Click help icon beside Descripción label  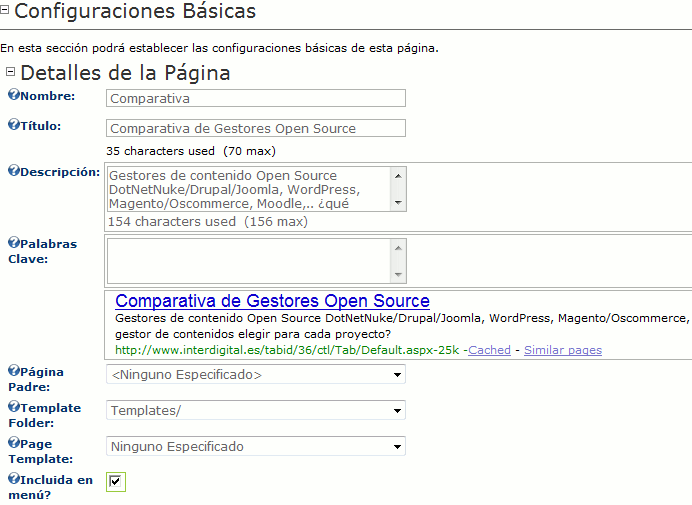click(14, 170)
